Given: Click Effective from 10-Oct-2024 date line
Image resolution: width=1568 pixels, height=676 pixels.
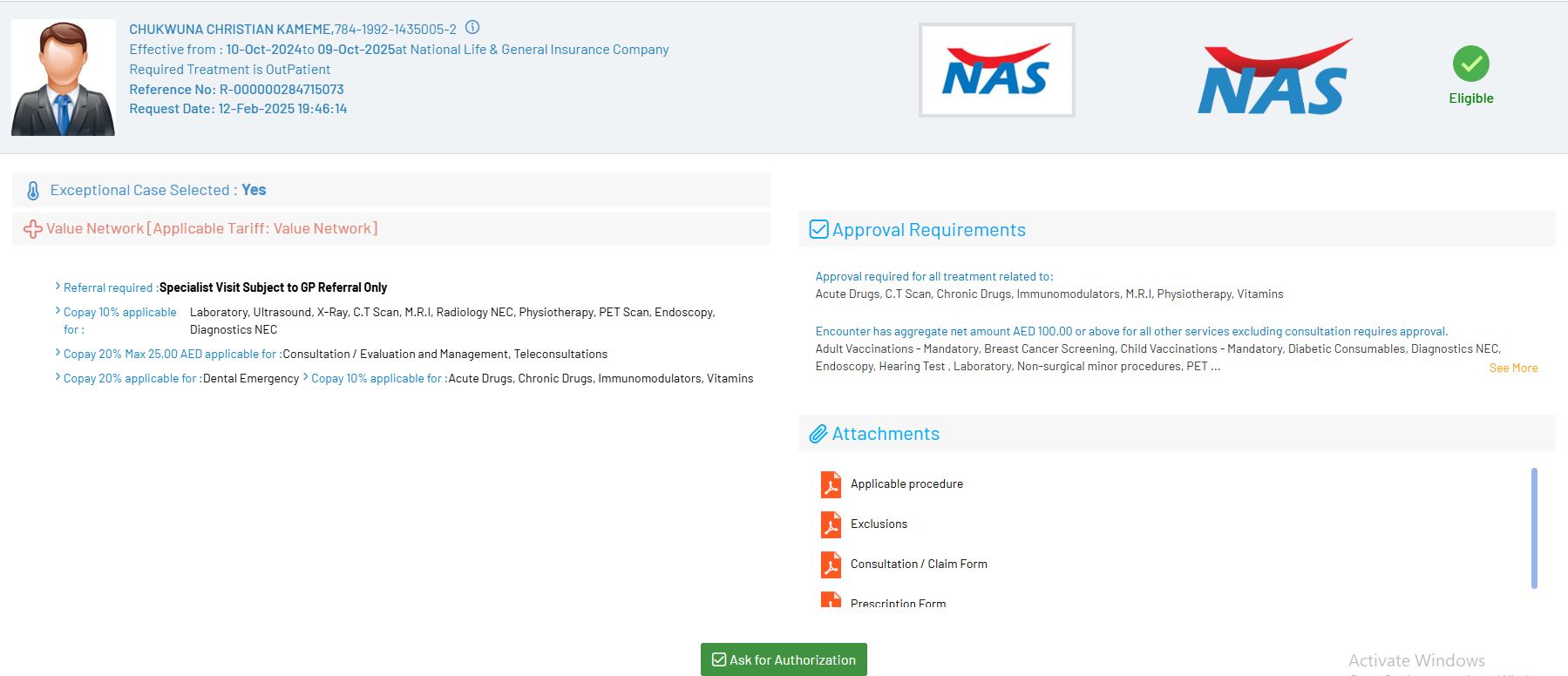Looking at the screenshot, I should coord(399,50).
